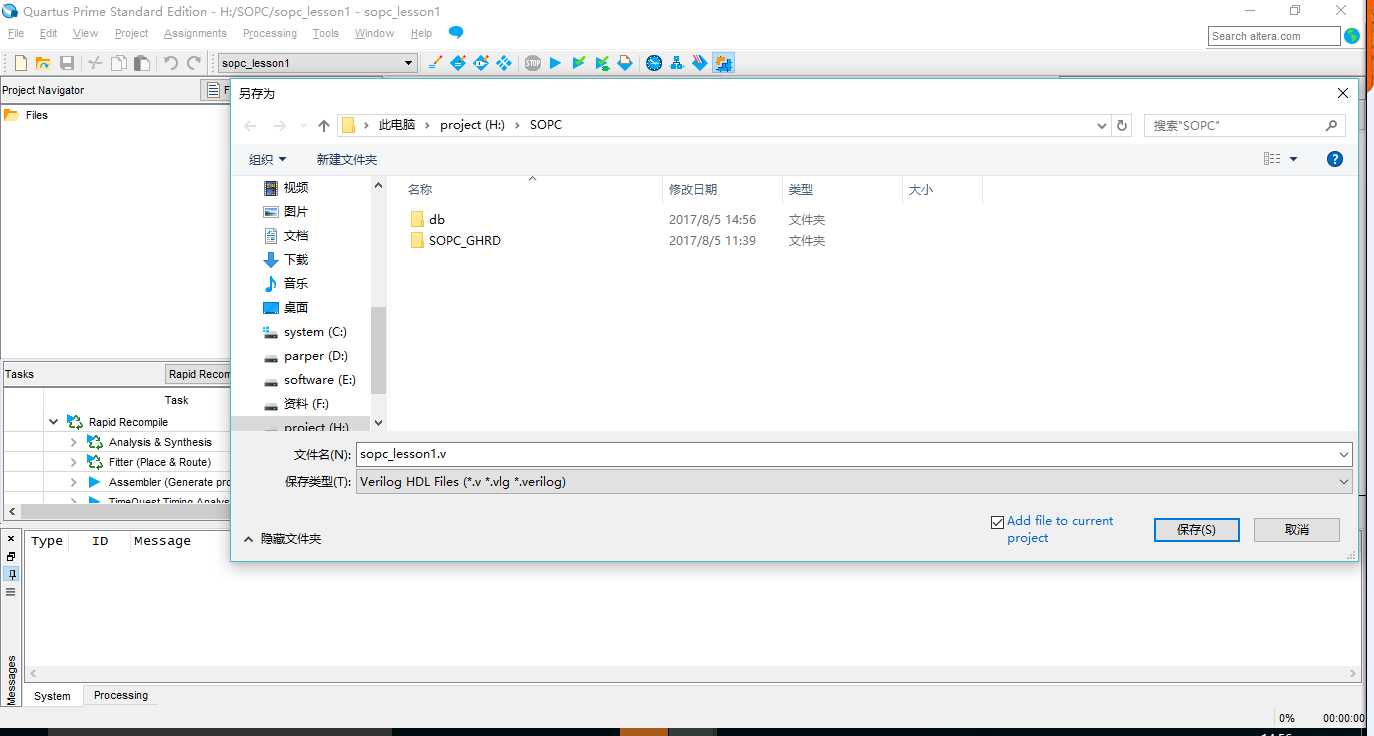Launch Qsys system builder toolbar icon

coord(724,63)
